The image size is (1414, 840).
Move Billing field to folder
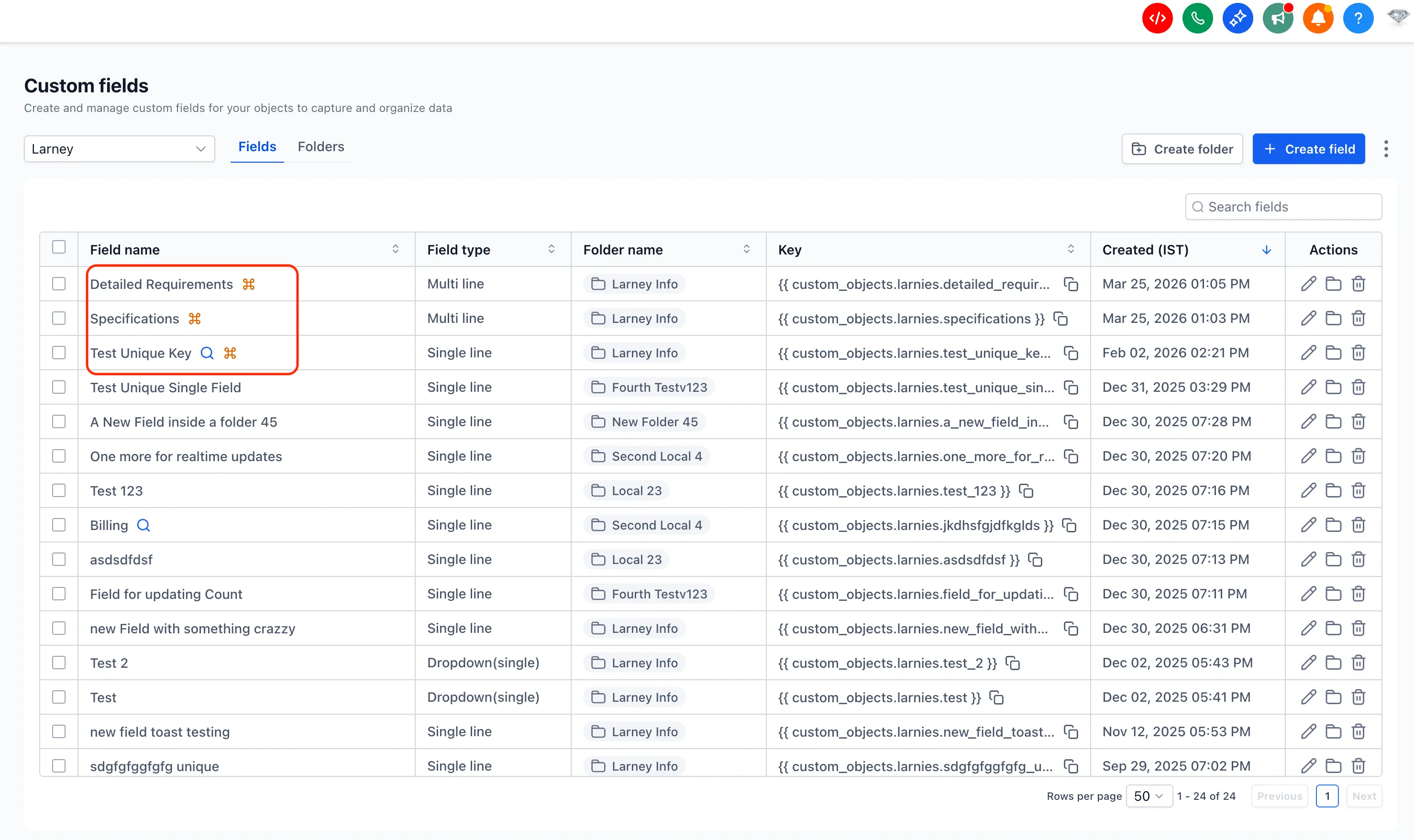[1333, 525]
